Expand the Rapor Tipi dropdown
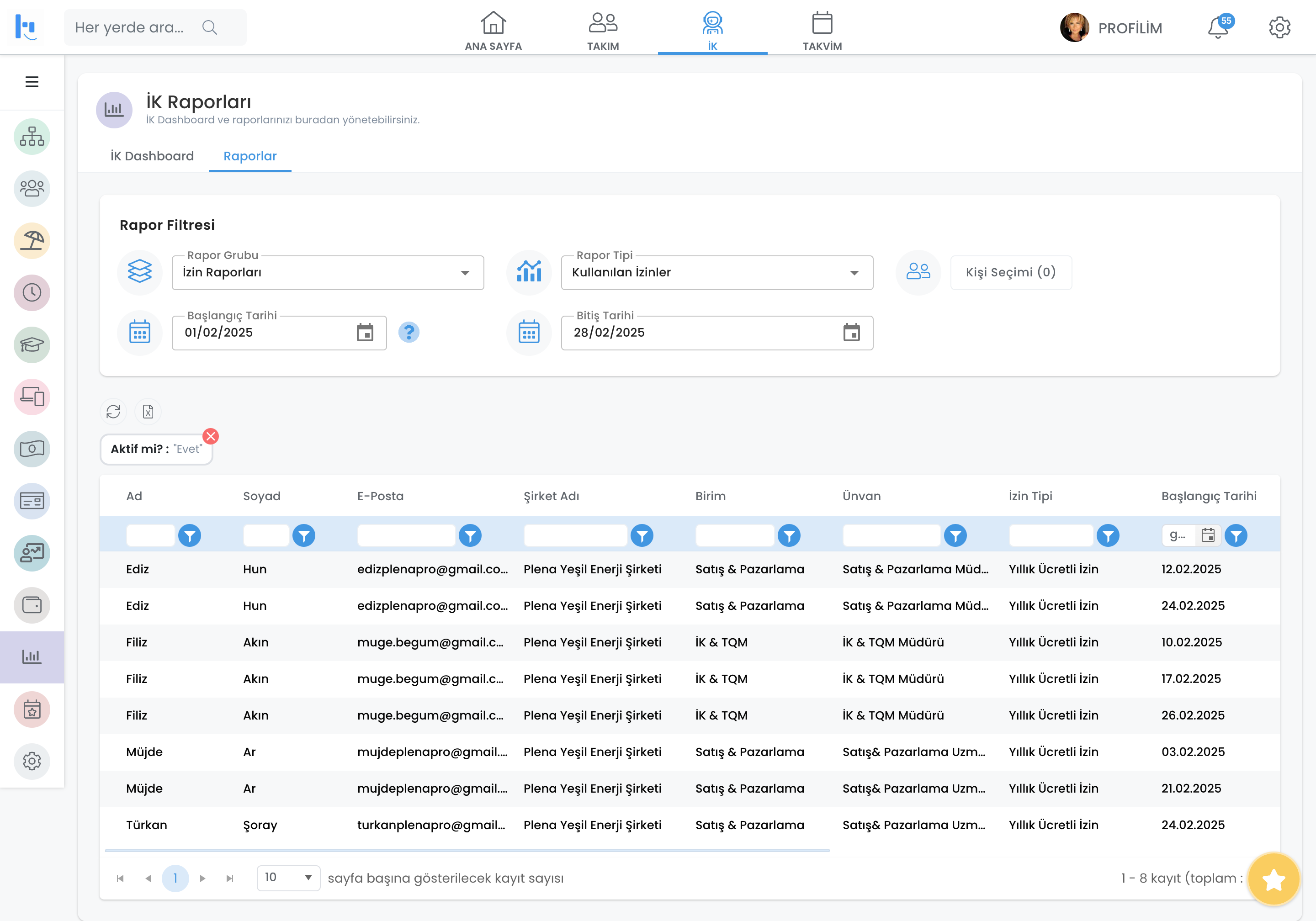The height and width of the screenshot is (921, 1316). click(x=854, y=273)
